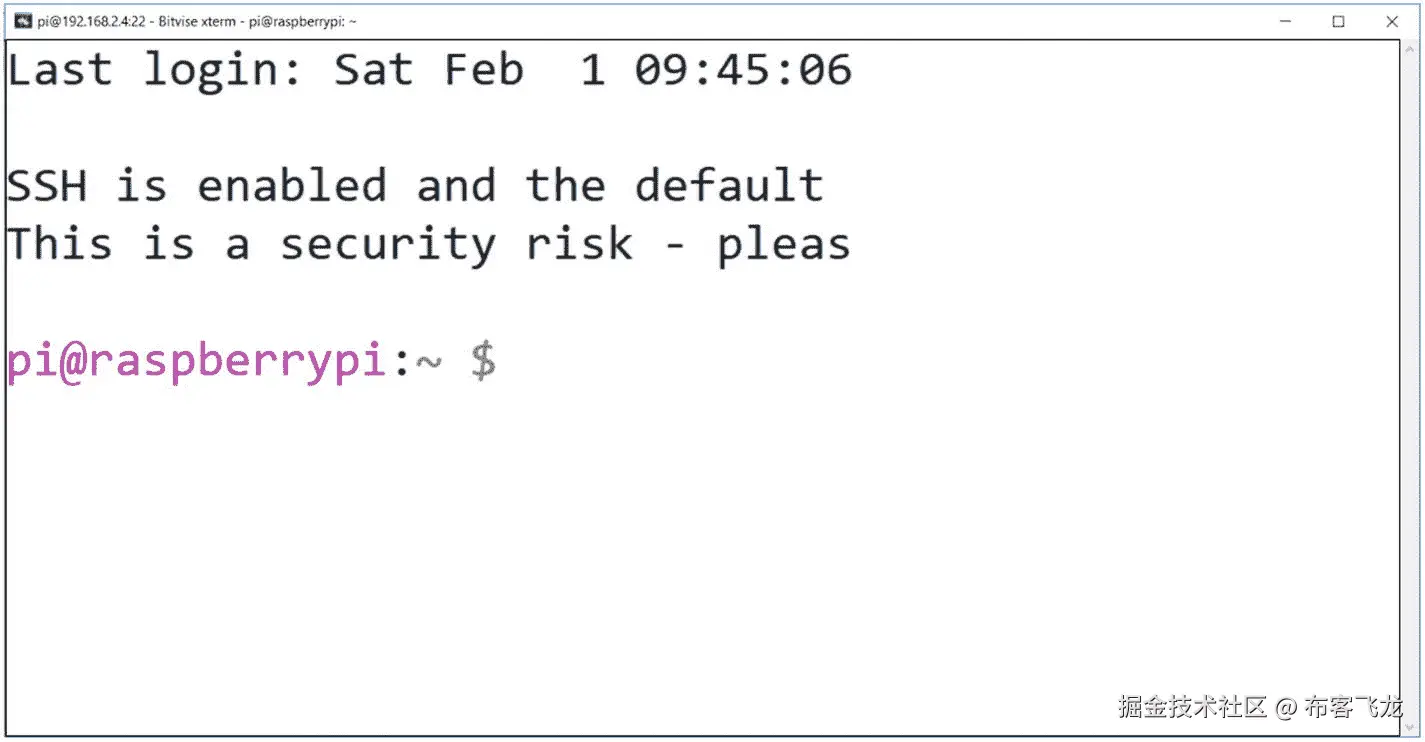
Task: Click the $ prompt symbol
Action: pos(484,362)
